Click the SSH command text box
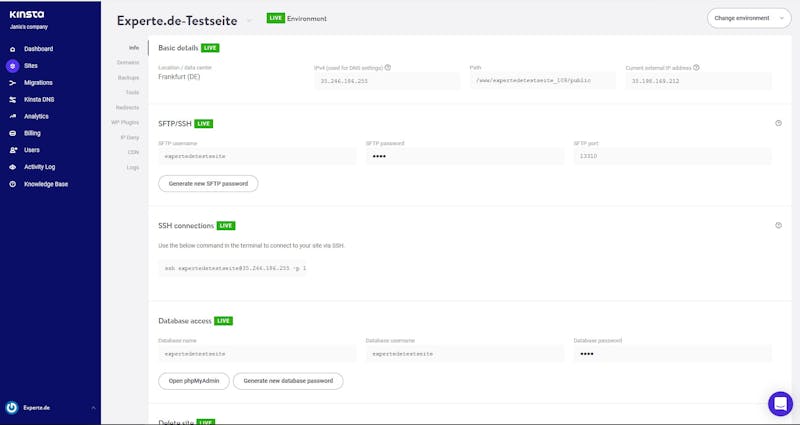Image resolution: width=800 pixels, height=425 pixels. point(233,268)
